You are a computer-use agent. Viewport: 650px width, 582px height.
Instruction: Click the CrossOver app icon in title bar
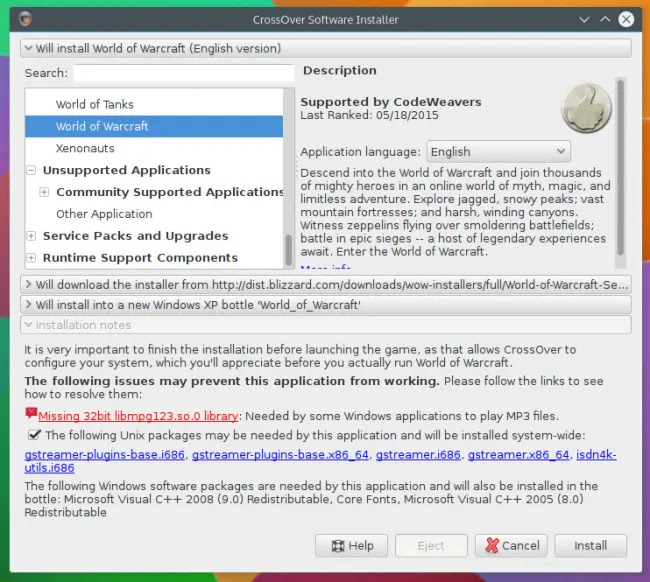click(x=25, y=19)
